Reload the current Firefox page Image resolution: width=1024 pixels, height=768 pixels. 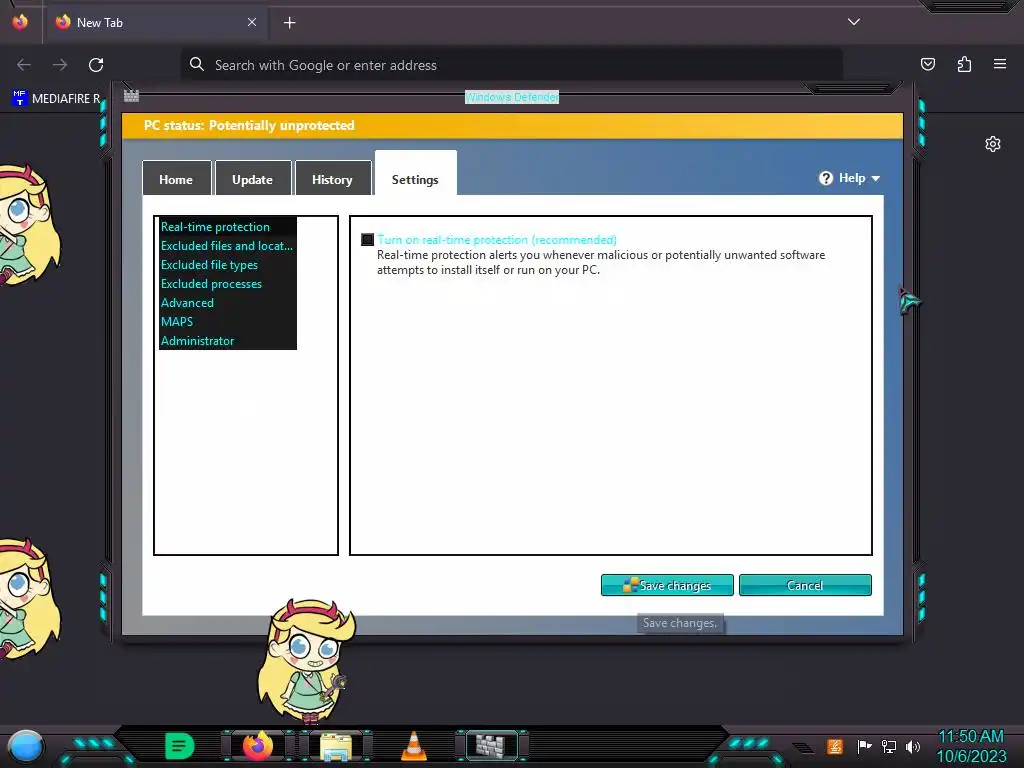click(96, 65)
